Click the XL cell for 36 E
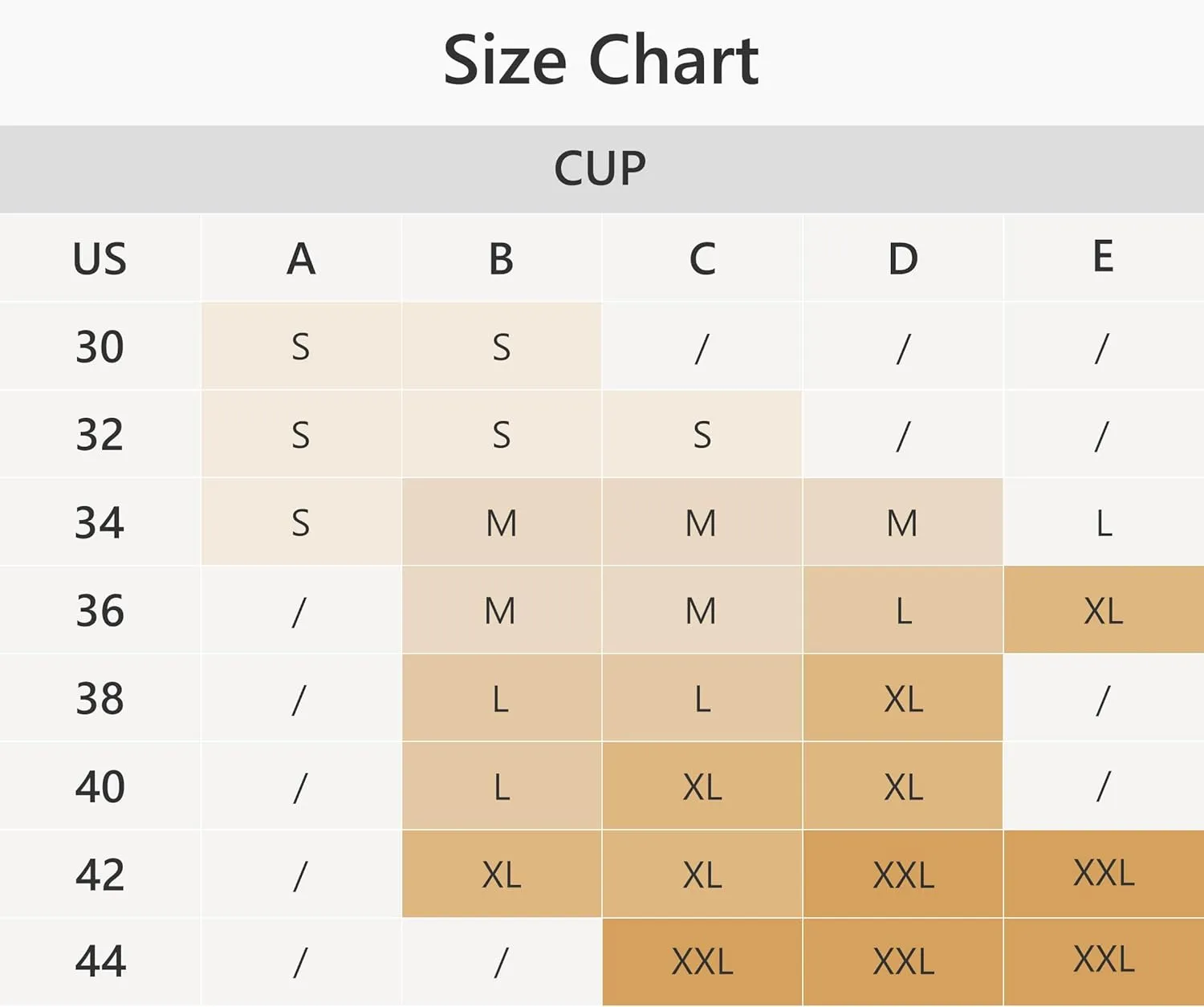 click(1104, 610)
